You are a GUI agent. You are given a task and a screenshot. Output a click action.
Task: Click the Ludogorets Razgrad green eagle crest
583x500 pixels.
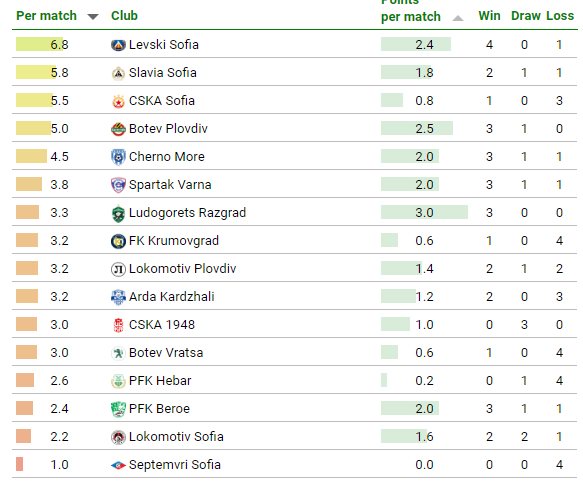[x=118, y=213]
